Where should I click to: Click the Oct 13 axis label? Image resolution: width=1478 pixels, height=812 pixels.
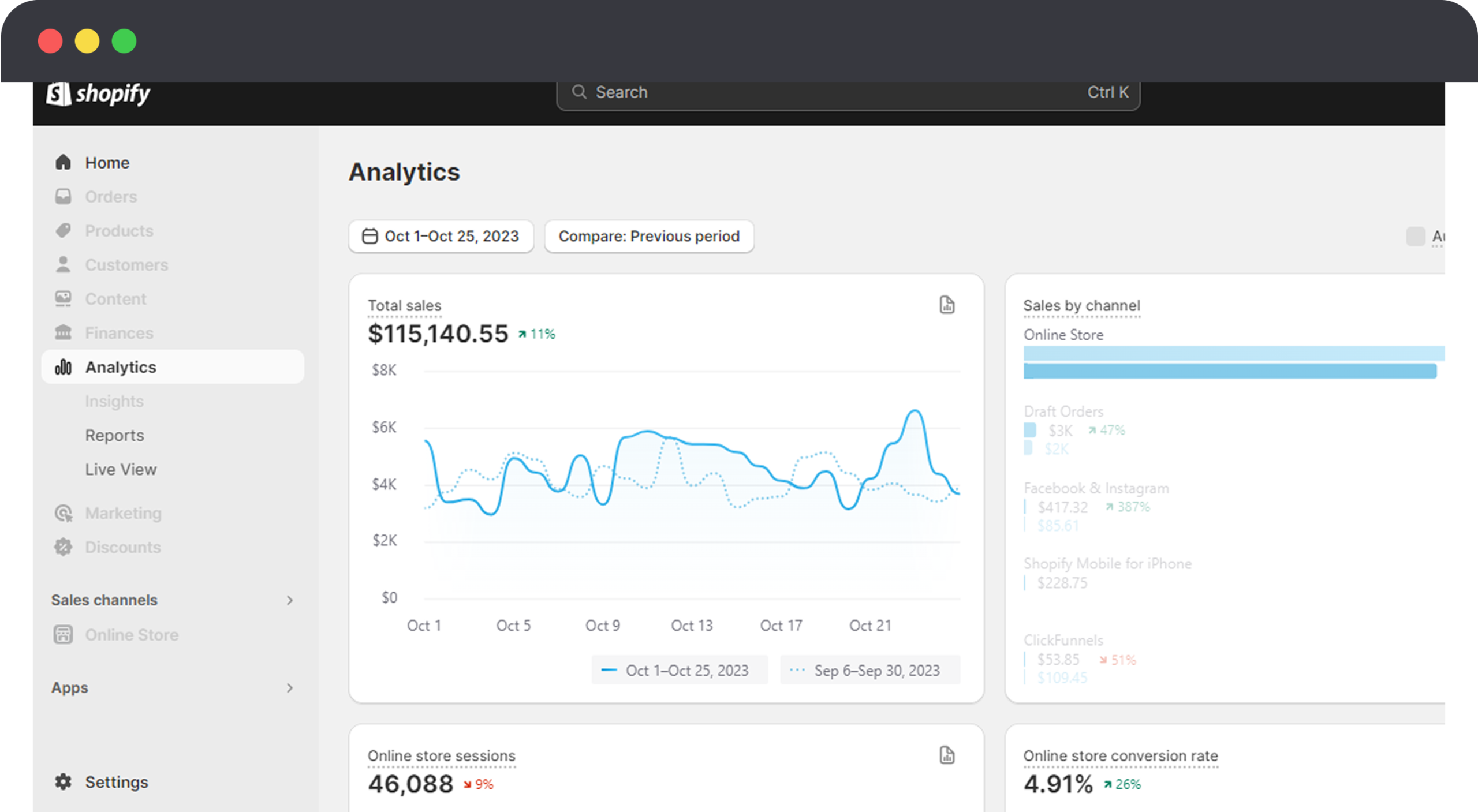(692, 626)
